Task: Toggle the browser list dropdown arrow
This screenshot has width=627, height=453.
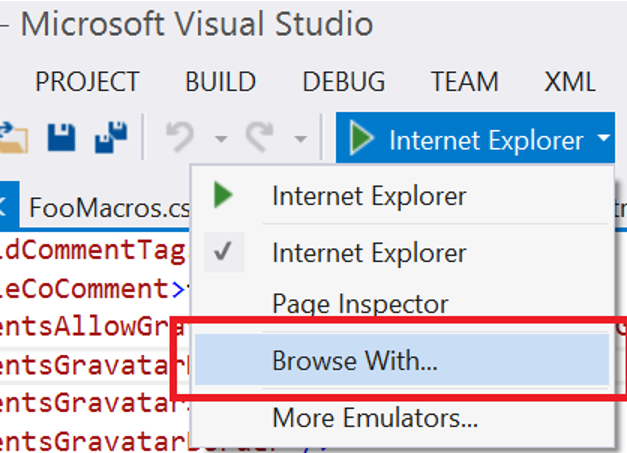Action: click(603, 138)
